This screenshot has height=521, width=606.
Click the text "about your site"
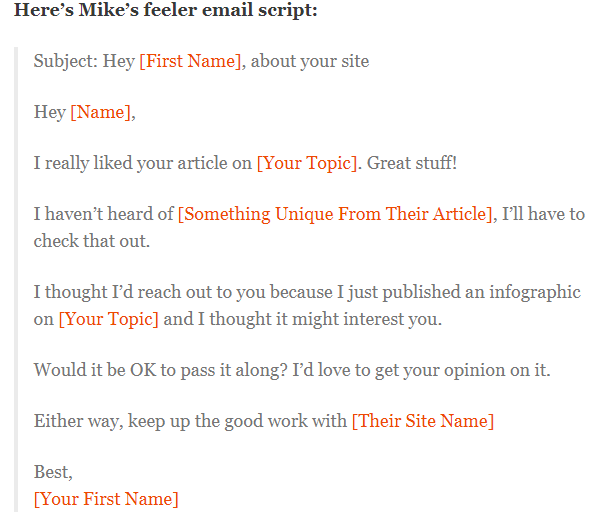pos(310,61)
